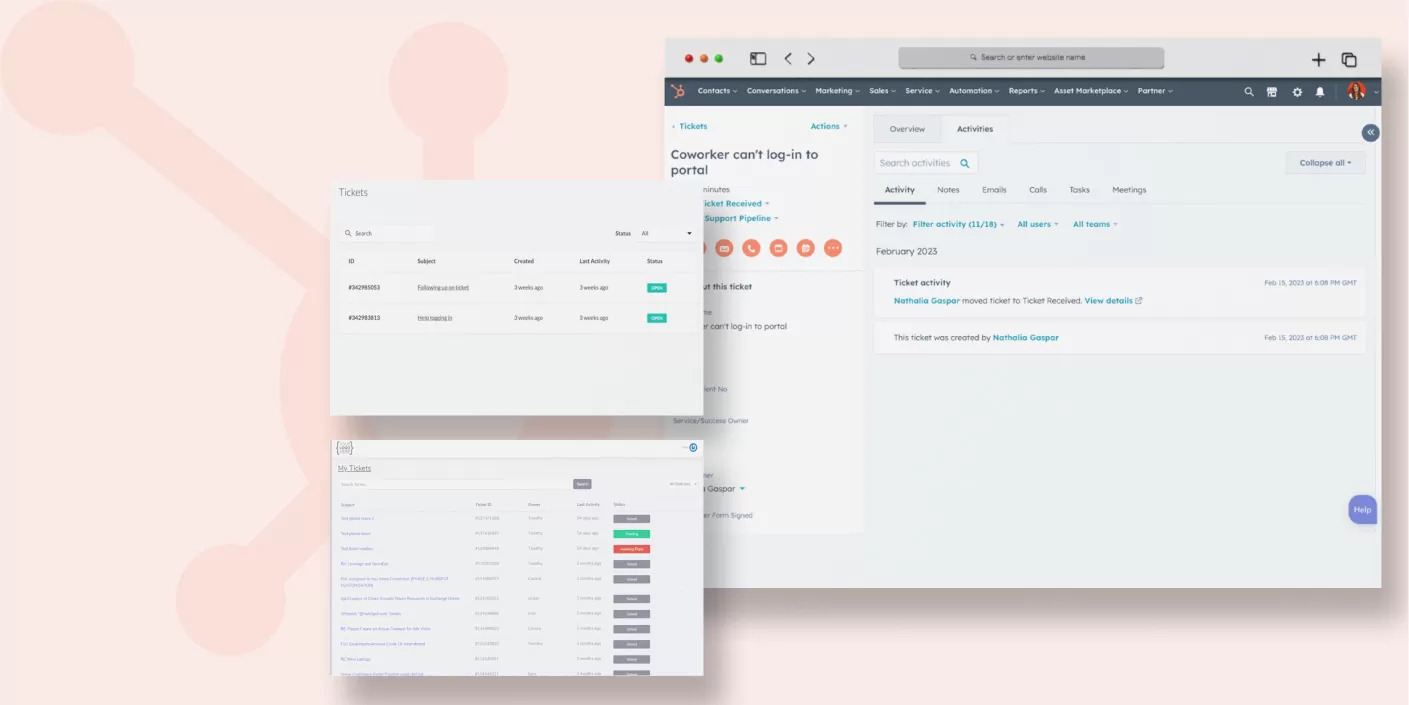Expand the Service menu
Image resolution: width=1409 pixels, height=705 pixels.
(x=923, y=91)
